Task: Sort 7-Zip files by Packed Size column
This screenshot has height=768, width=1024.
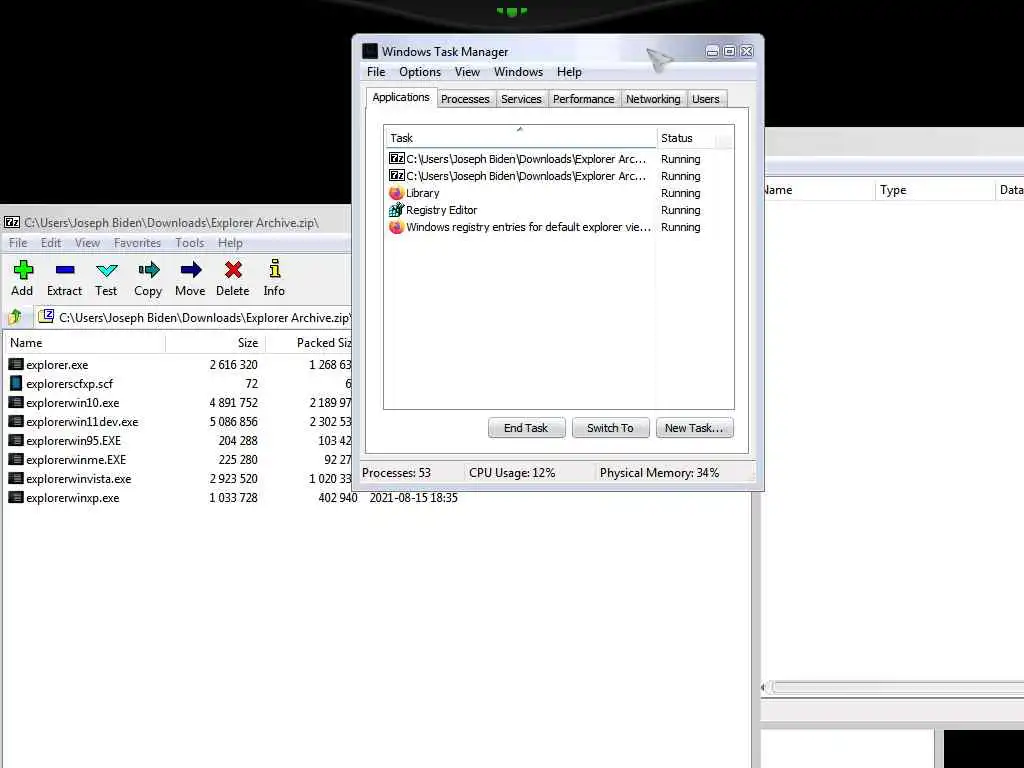Action: pos(309,343)
